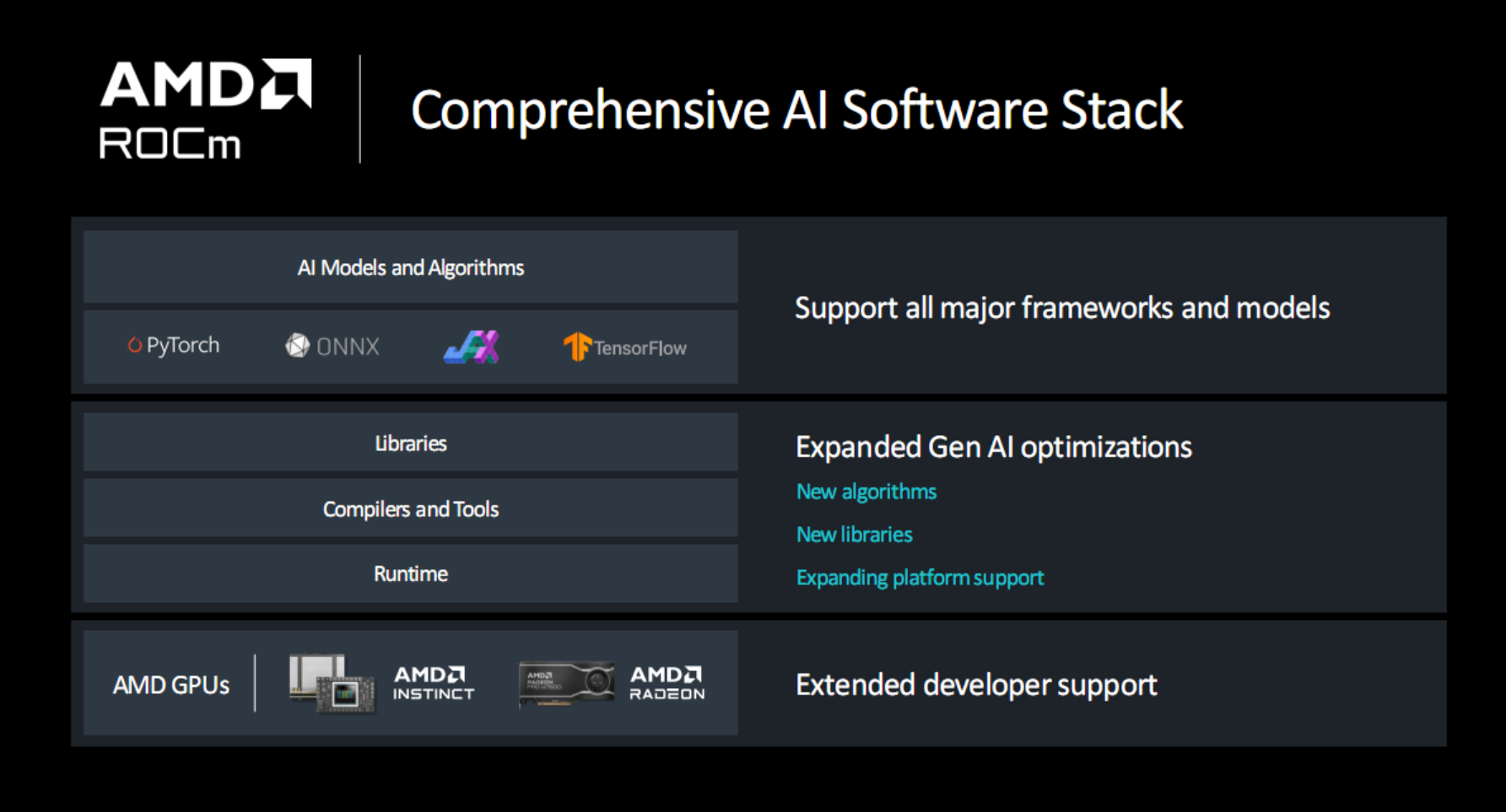Click the 'New libraries' text
Screen dimensions: 1506x812
tap(855, 535)
